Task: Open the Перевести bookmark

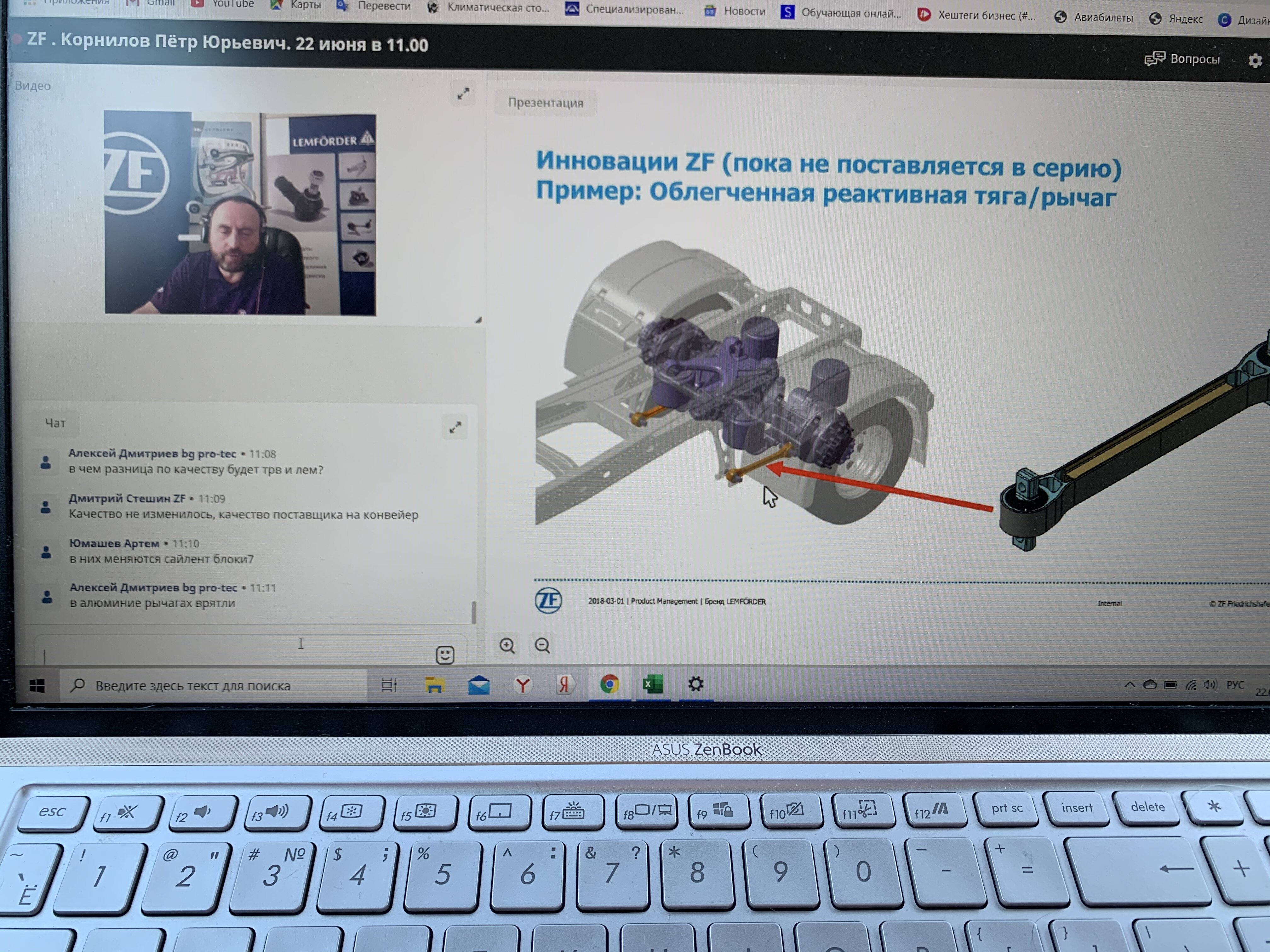Action: click(373, 6)
